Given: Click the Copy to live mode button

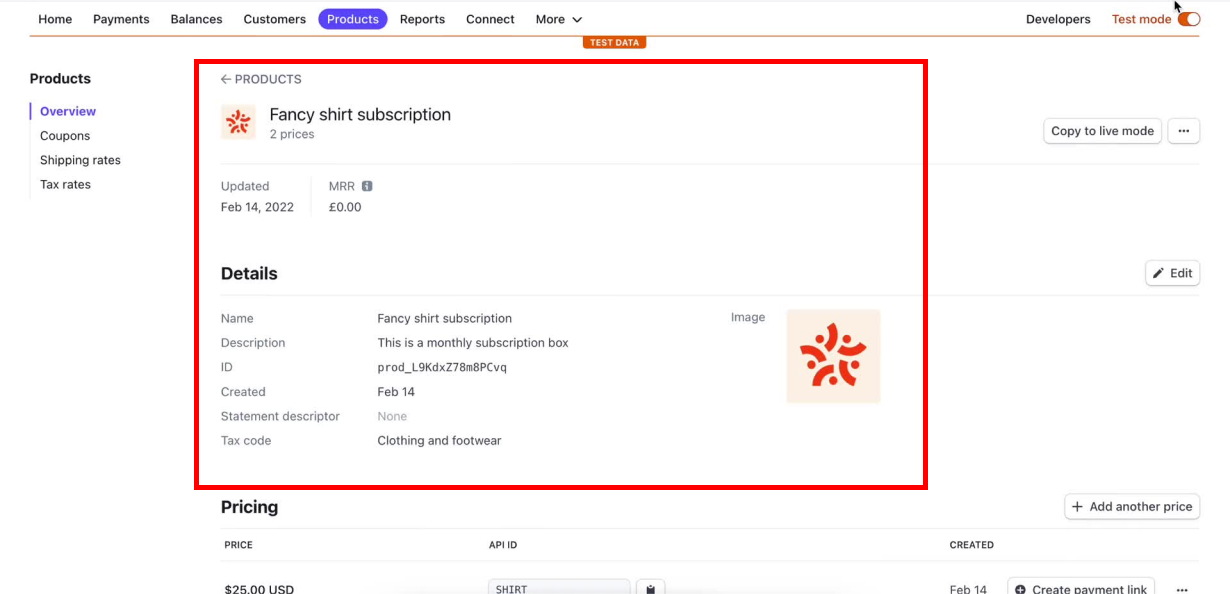Looking at the screenshot, I should [1102, 131].
